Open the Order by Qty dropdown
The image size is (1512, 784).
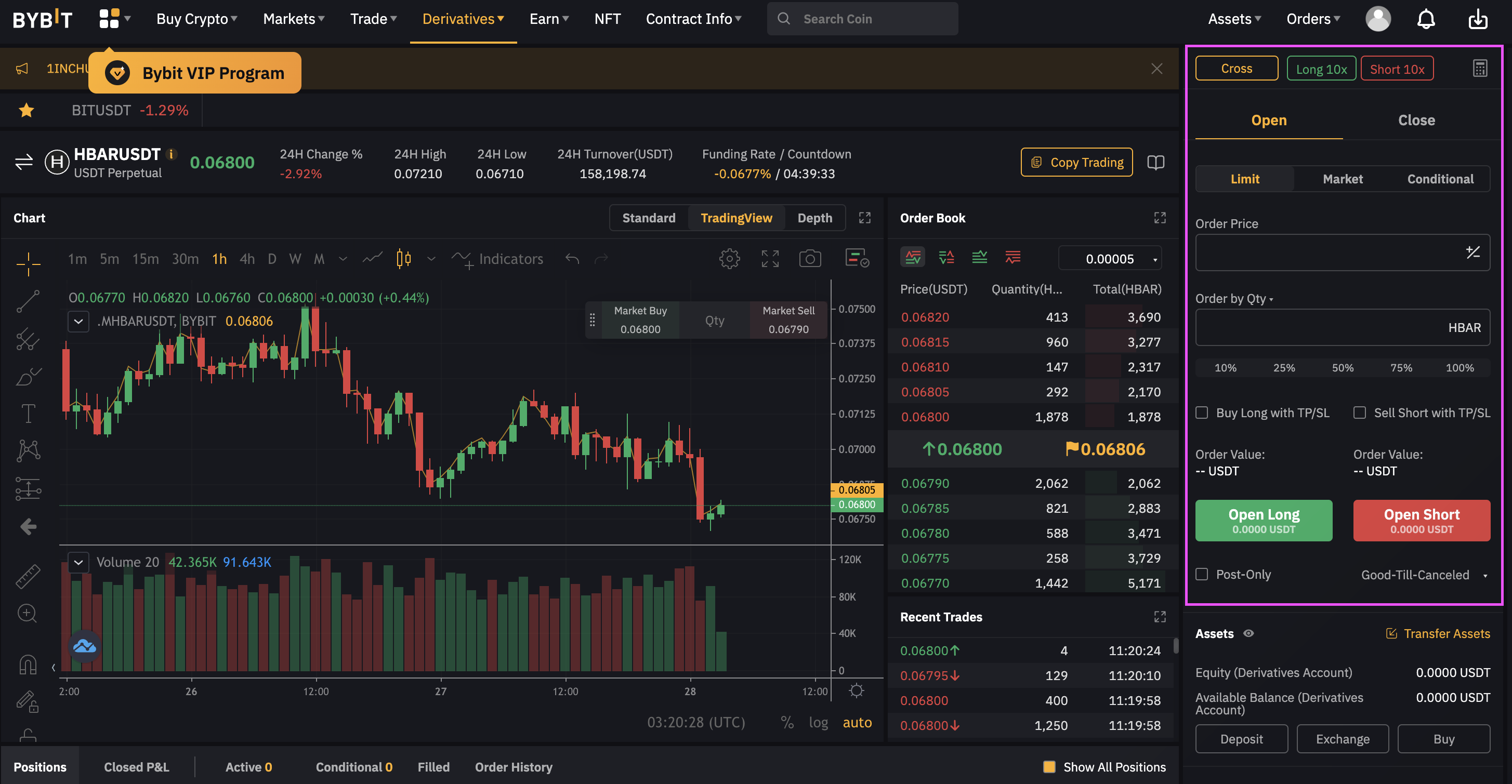pos(1234,299)
